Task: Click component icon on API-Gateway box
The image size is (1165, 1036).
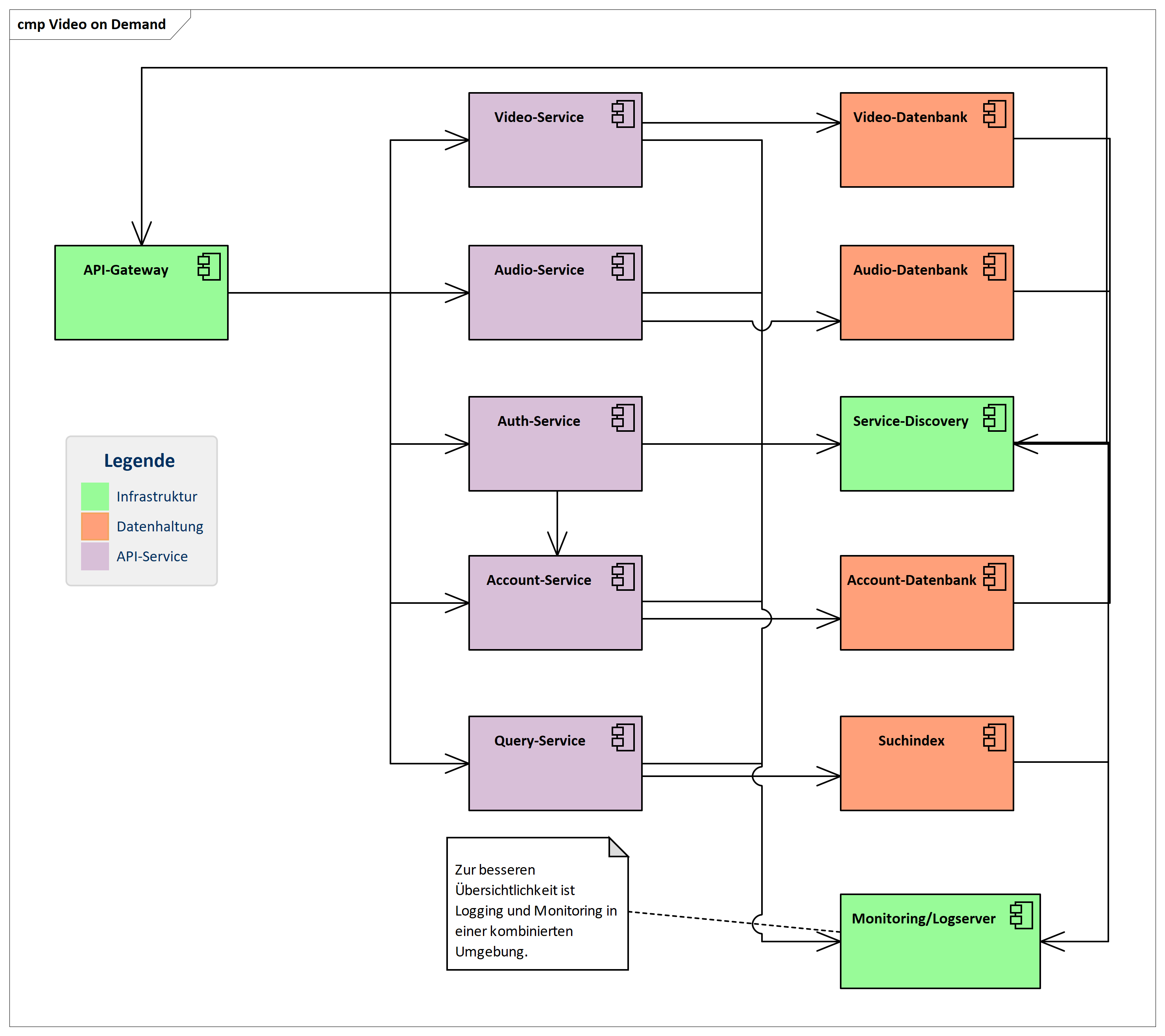Action: pos(209,266)
